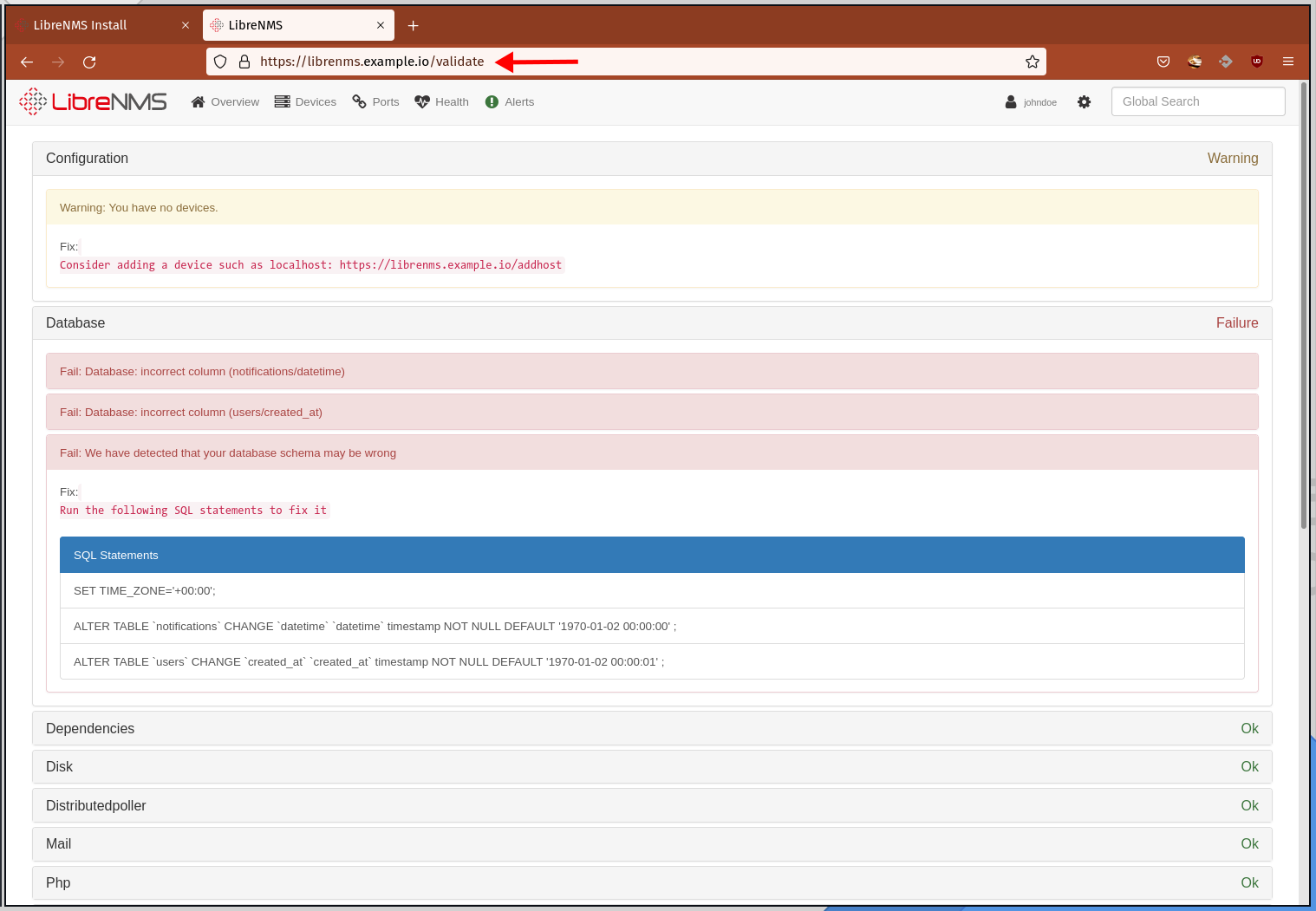Open the settings gear menu
Image resolution: width=1316 pixels, height=911 pixels.
point(1084,102)
